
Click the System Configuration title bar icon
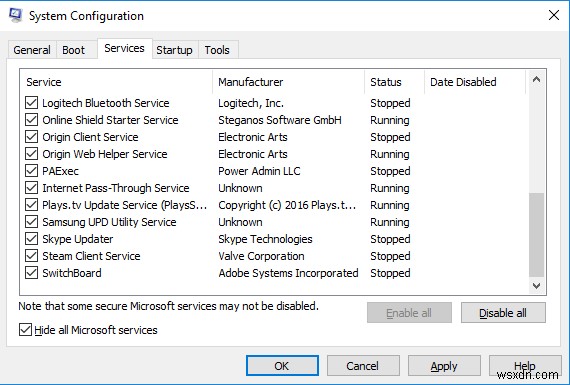(15, 15)
